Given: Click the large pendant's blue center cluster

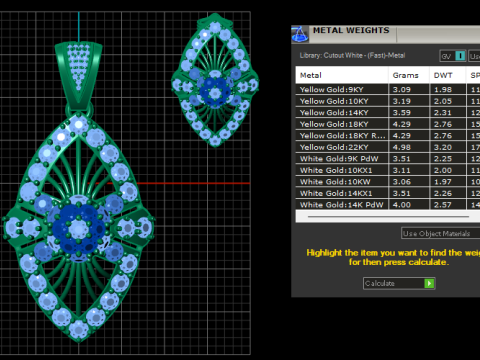Looking at the screenshot, I should coord(79,229).
